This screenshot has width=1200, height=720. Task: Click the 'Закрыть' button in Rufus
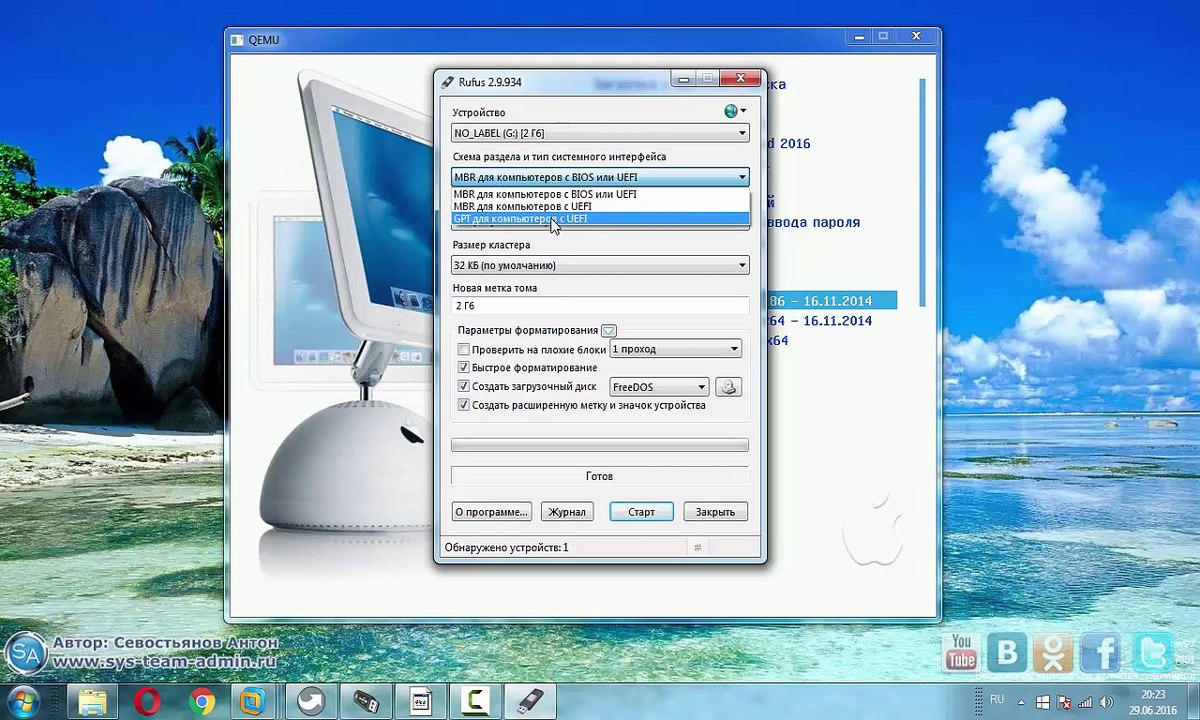point(715,512)
